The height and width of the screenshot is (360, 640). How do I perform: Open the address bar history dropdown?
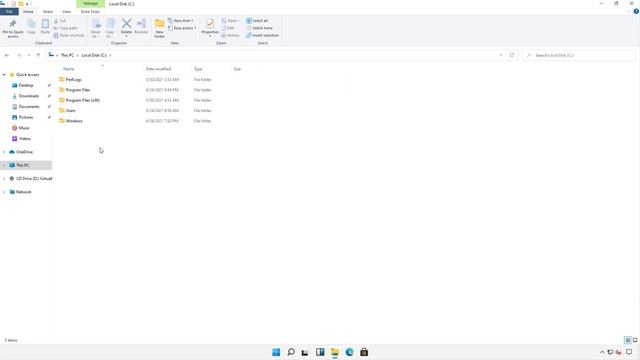pos(501,55)
